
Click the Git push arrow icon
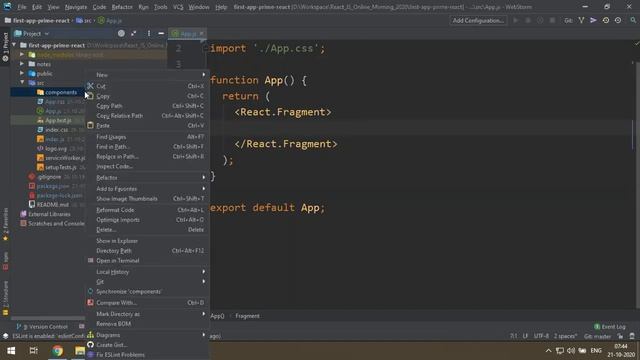click(x=593, y=20)
